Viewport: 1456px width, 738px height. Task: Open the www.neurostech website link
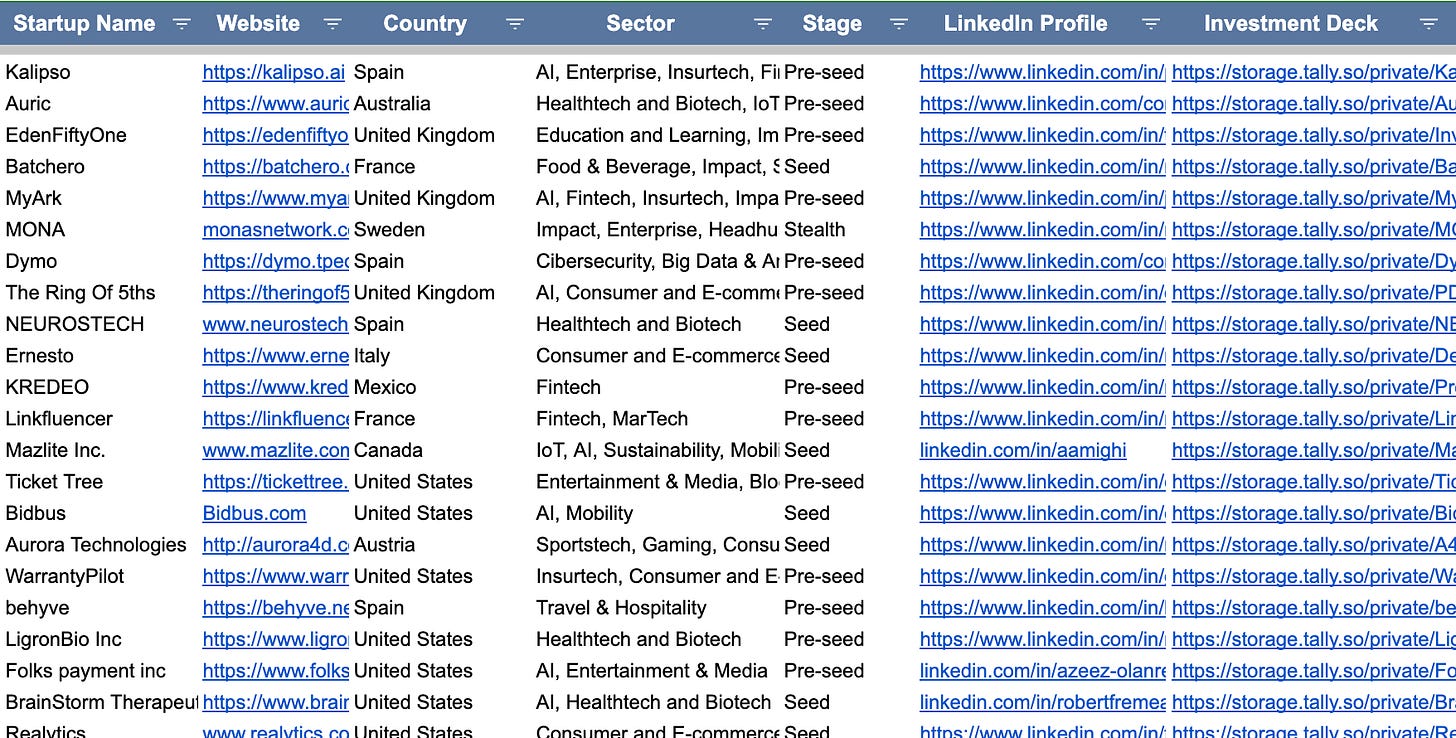coord(275,324)
